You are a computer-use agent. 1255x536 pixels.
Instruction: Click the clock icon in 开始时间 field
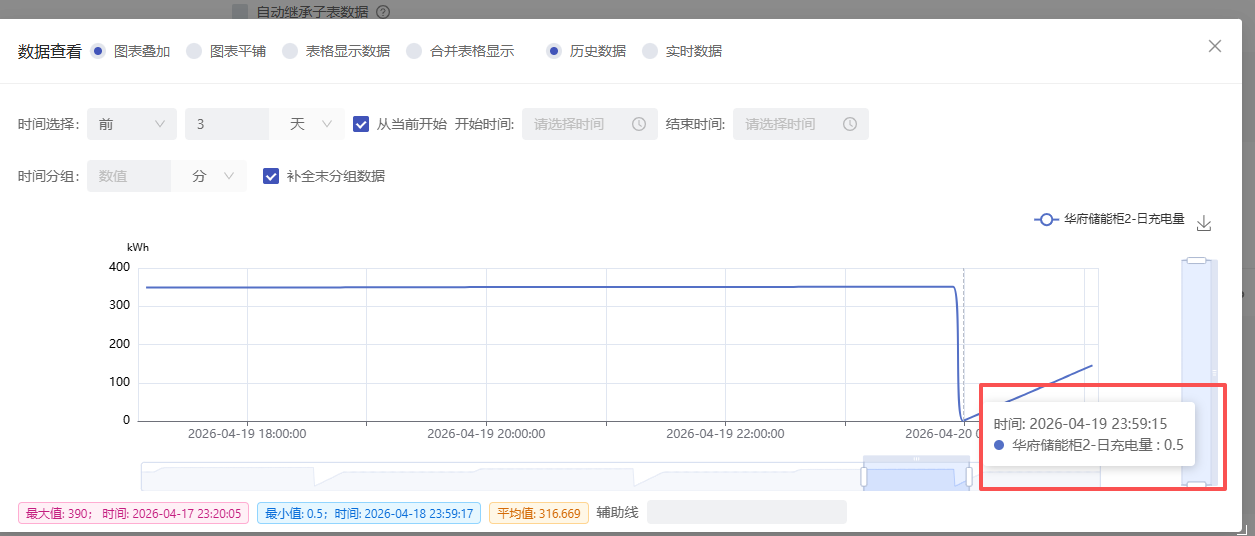(639, 124)
